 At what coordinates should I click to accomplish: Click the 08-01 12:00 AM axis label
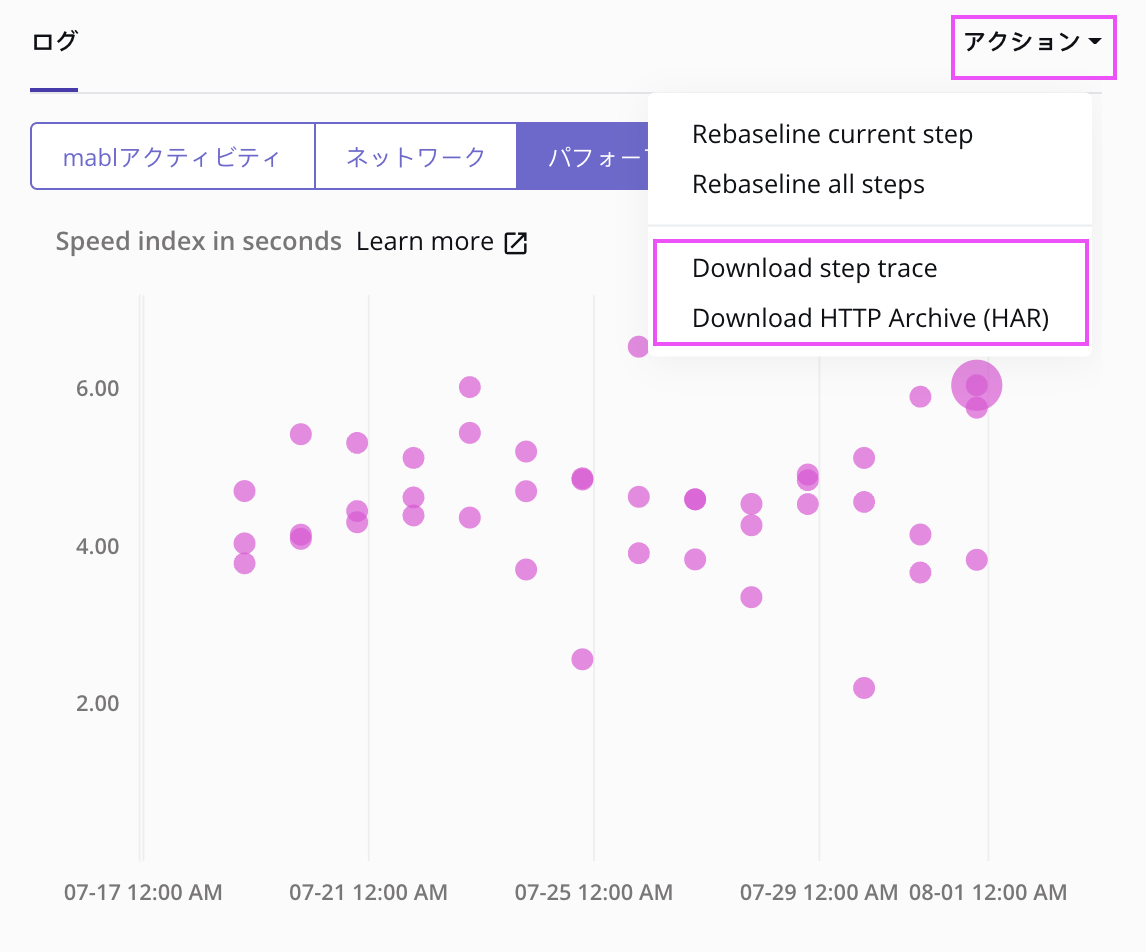click(x=987, y=892)
